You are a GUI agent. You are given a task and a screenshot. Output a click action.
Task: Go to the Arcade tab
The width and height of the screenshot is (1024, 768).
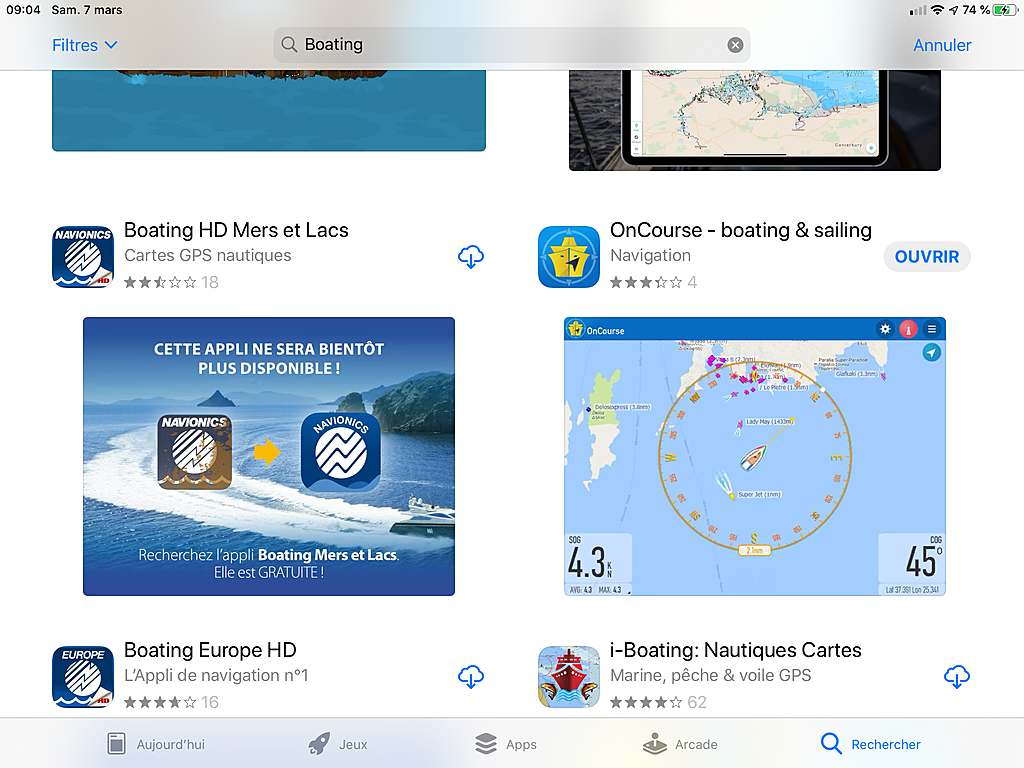pos(680,744)
